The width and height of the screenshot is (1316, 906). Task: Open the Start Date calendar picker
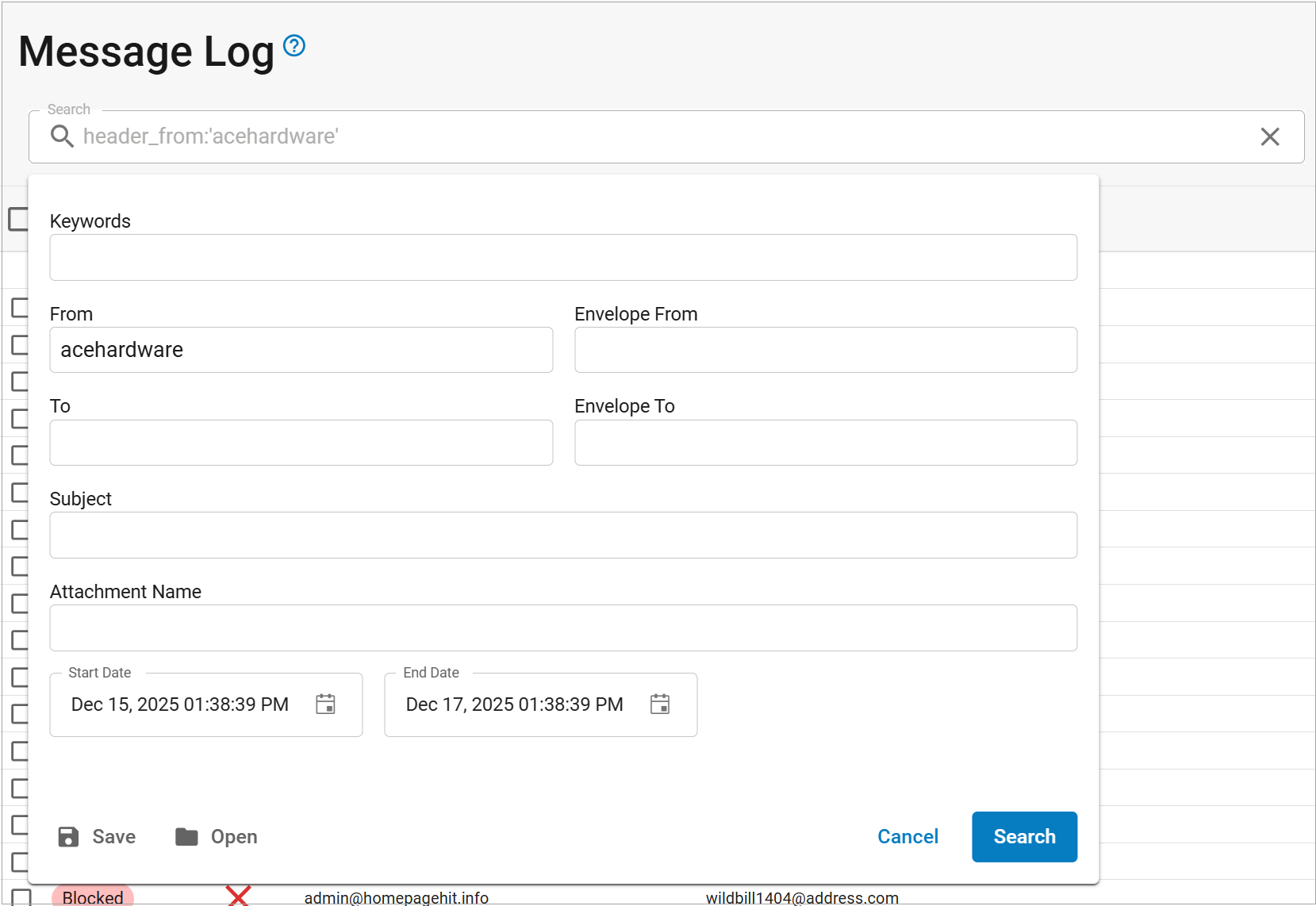tap(325, 704)
